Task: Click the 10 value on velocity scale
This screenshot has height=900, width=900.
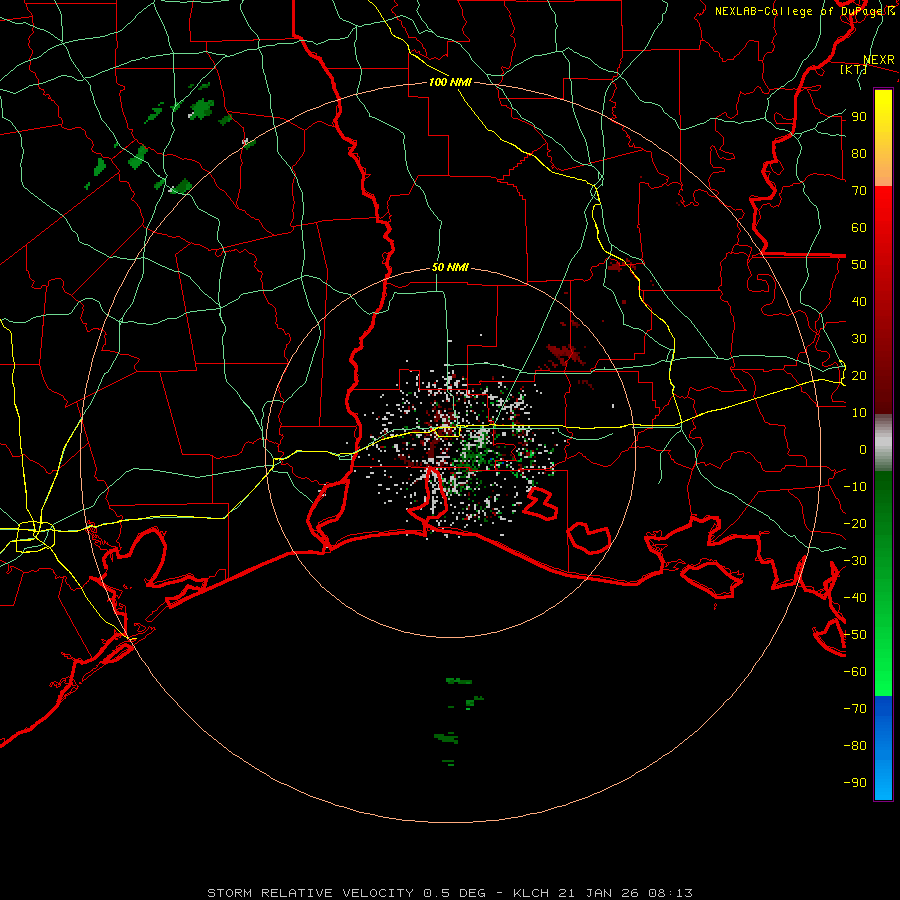Action: click(x=859, y=413)
